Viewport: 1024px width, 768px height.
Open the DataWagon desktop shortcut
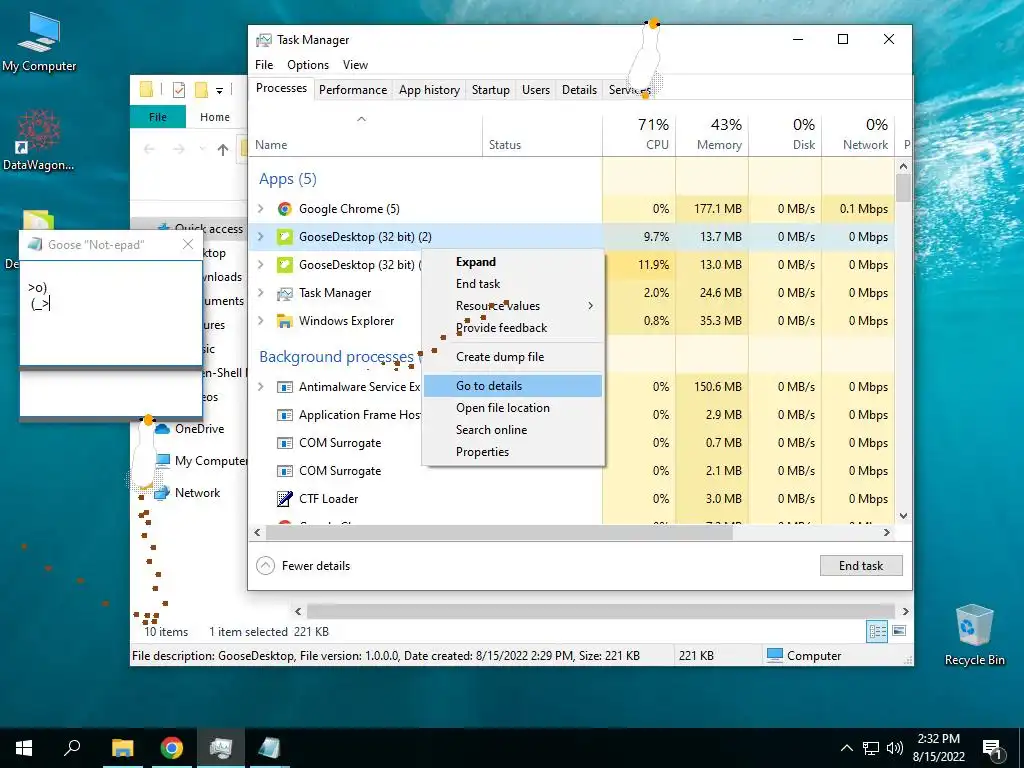click(x=38, y=140)
